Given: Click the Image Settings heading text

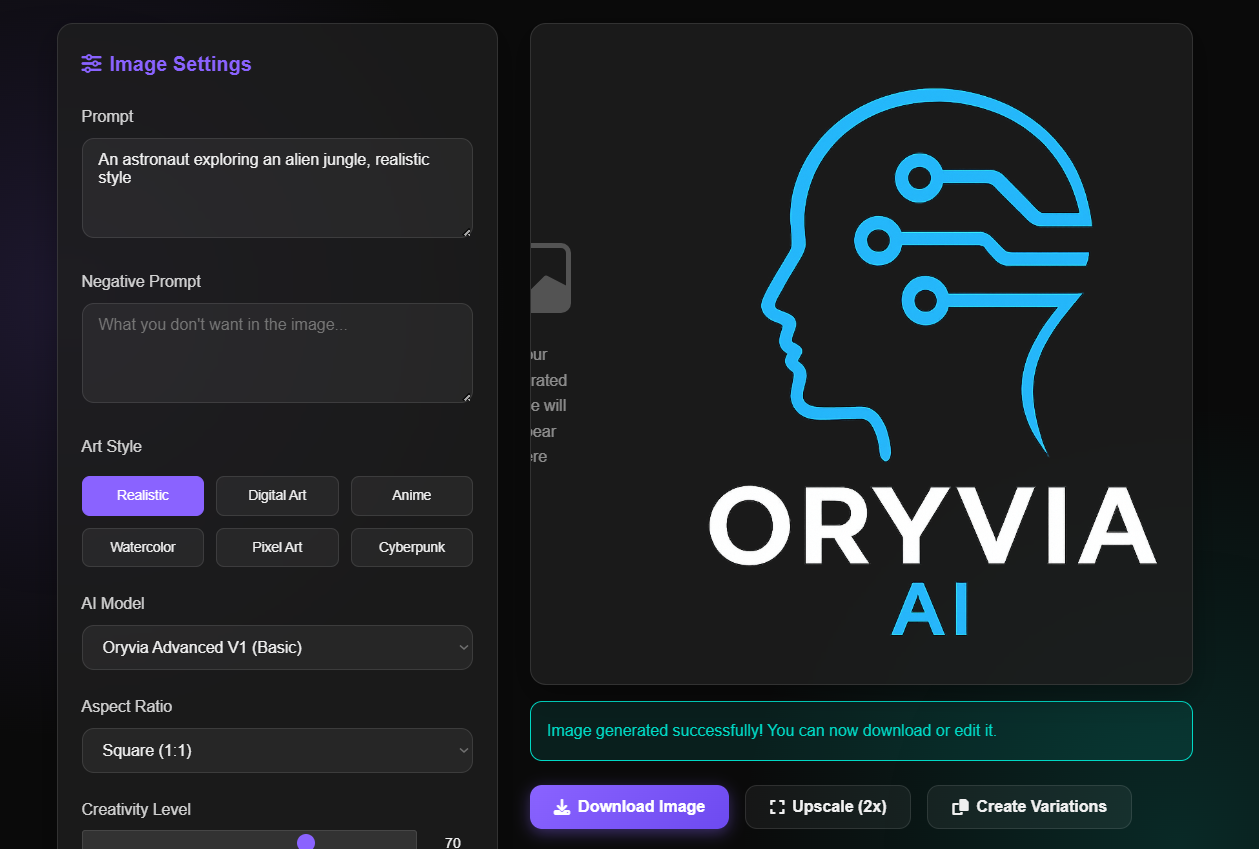Looking at the screenshot, I should [x=180, y=64].
